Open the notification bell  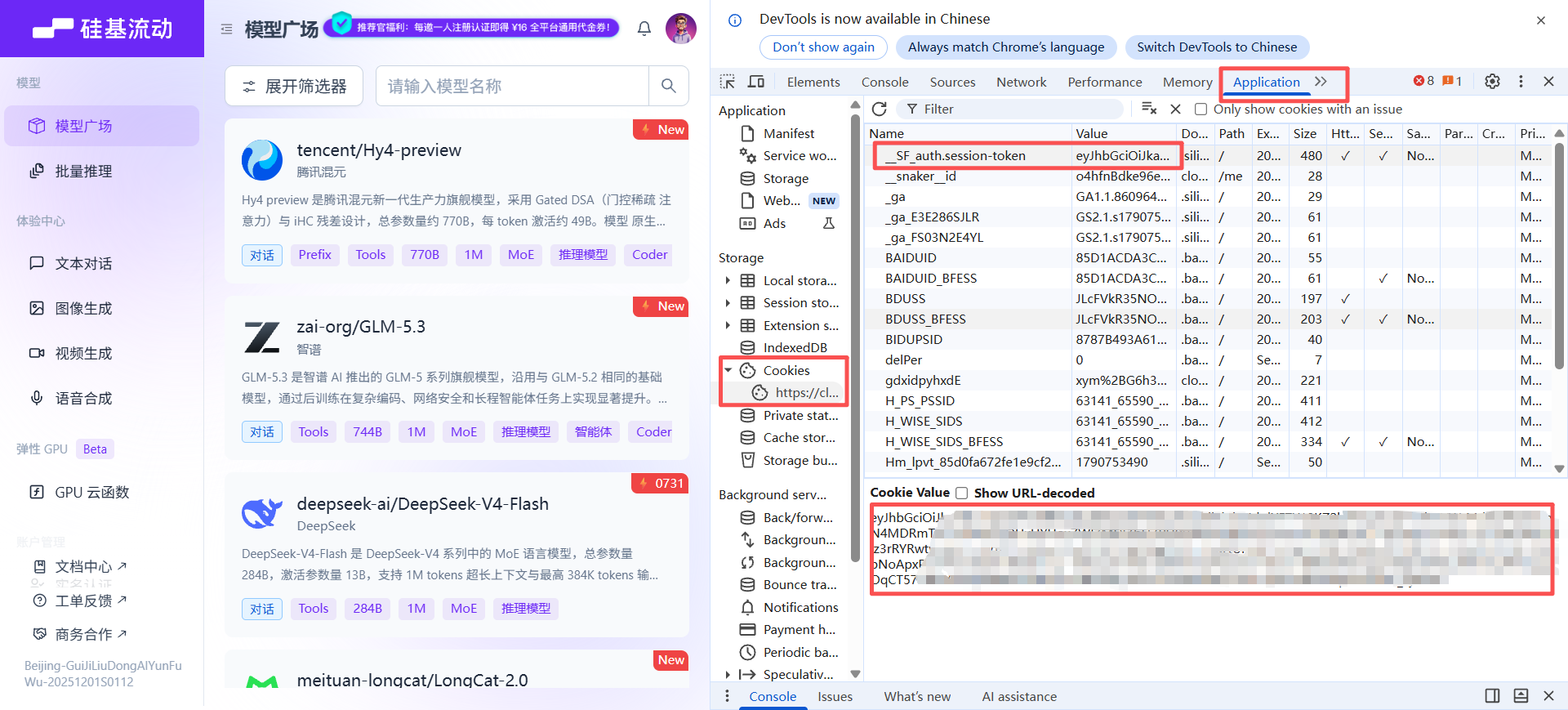(x=644, y=29)
